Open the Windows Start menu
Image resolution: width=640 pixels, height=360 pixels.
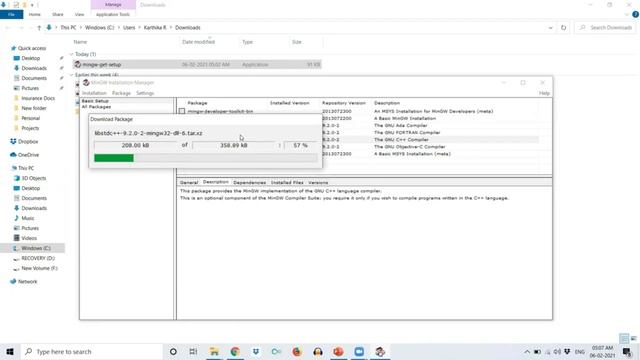click(x=10, y=351)
